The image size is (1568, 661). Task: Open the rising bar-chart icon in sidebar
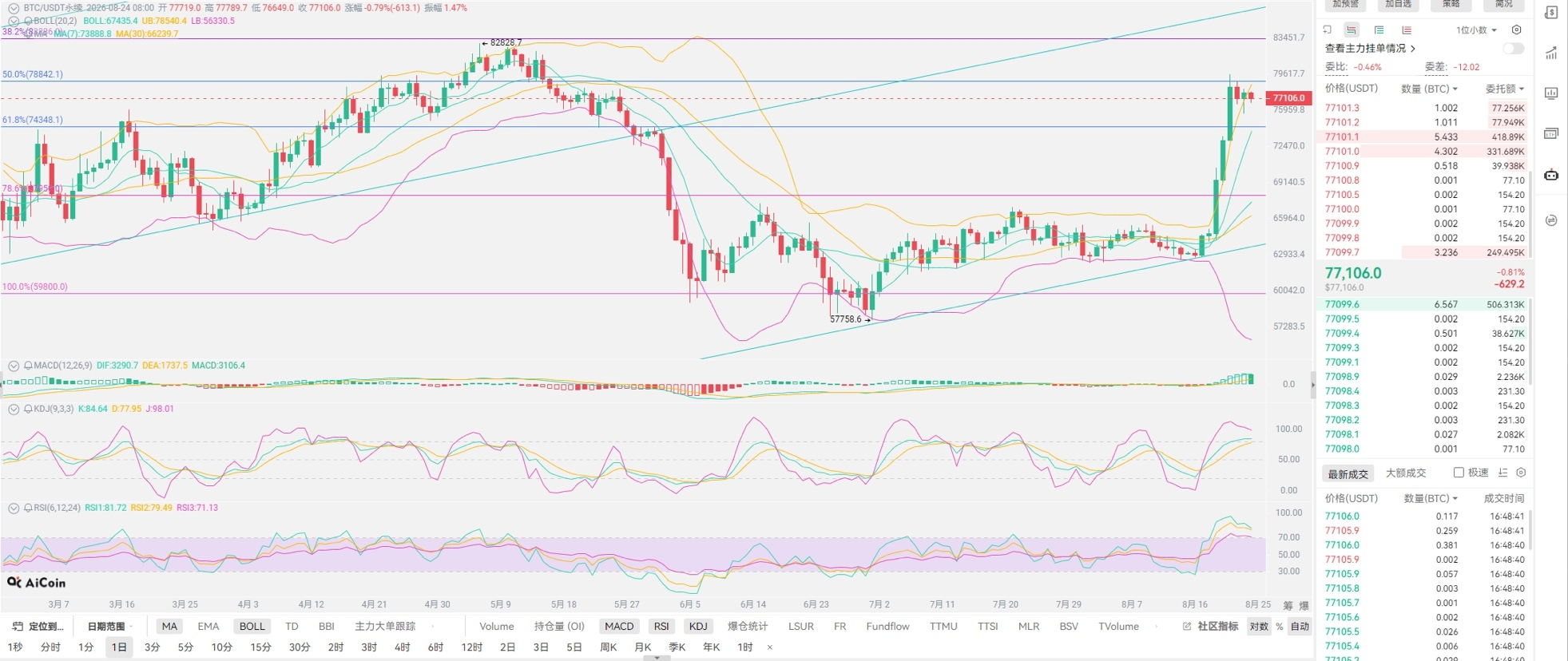[1551, 53]
